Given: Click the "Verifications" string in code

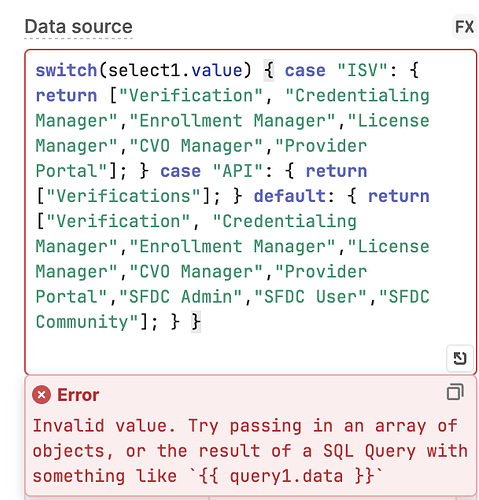Looking at the screenshot, I should [123, 196].
